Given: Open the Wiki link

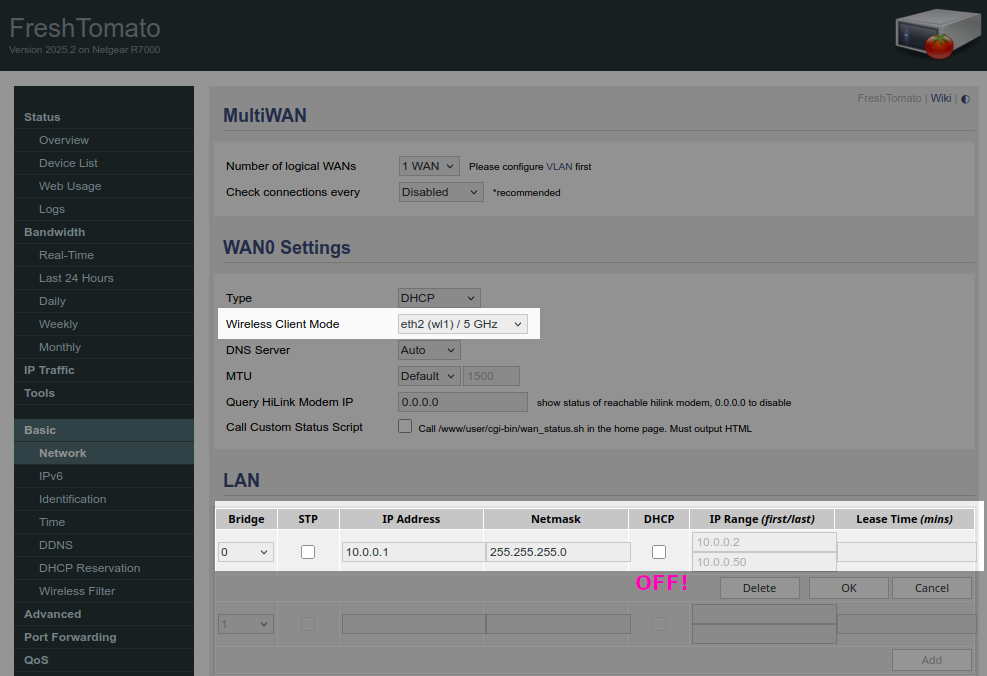Looking at the screenshot, I should pyautogui.click(x=940, y=98).
